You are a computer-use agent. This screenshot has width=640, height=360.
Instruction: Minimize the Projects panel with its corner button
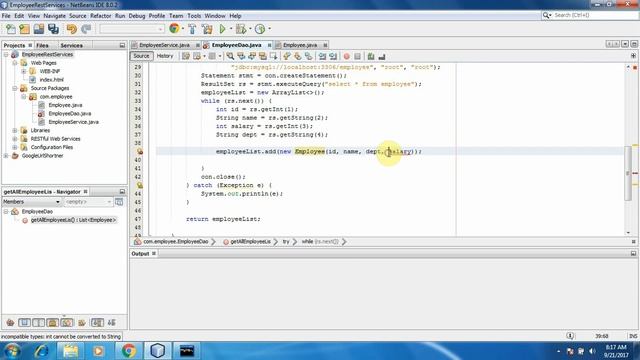point(122,45)
